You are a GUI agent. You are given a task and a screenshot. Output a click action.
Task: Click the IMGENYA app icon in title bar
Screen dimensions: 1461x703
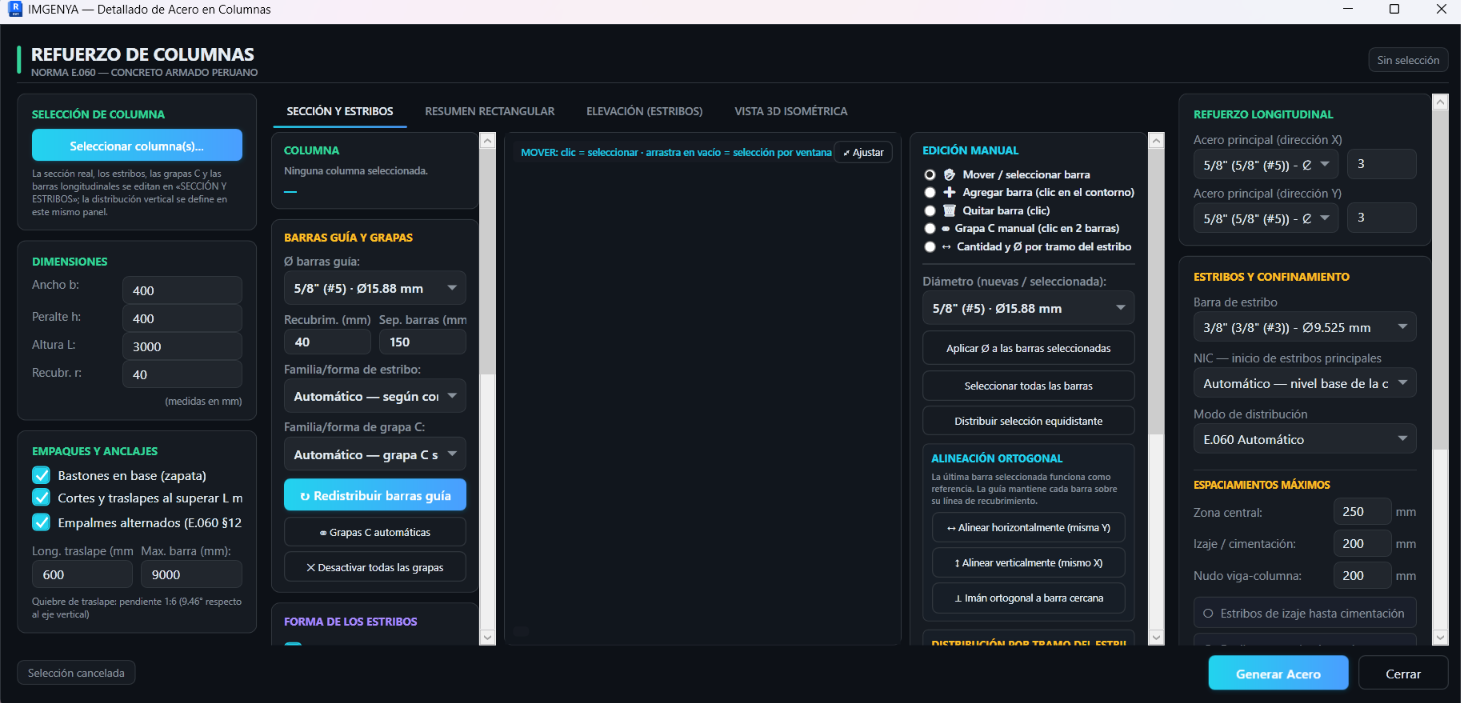click(x=15, y=10)
